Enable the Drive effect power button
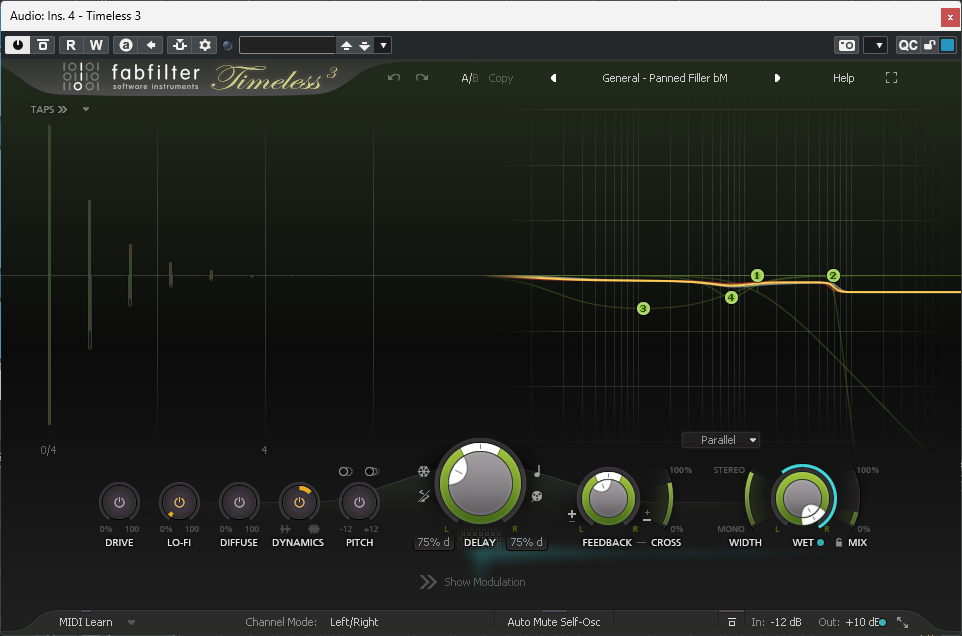962x636 pixels. point(119,502)
